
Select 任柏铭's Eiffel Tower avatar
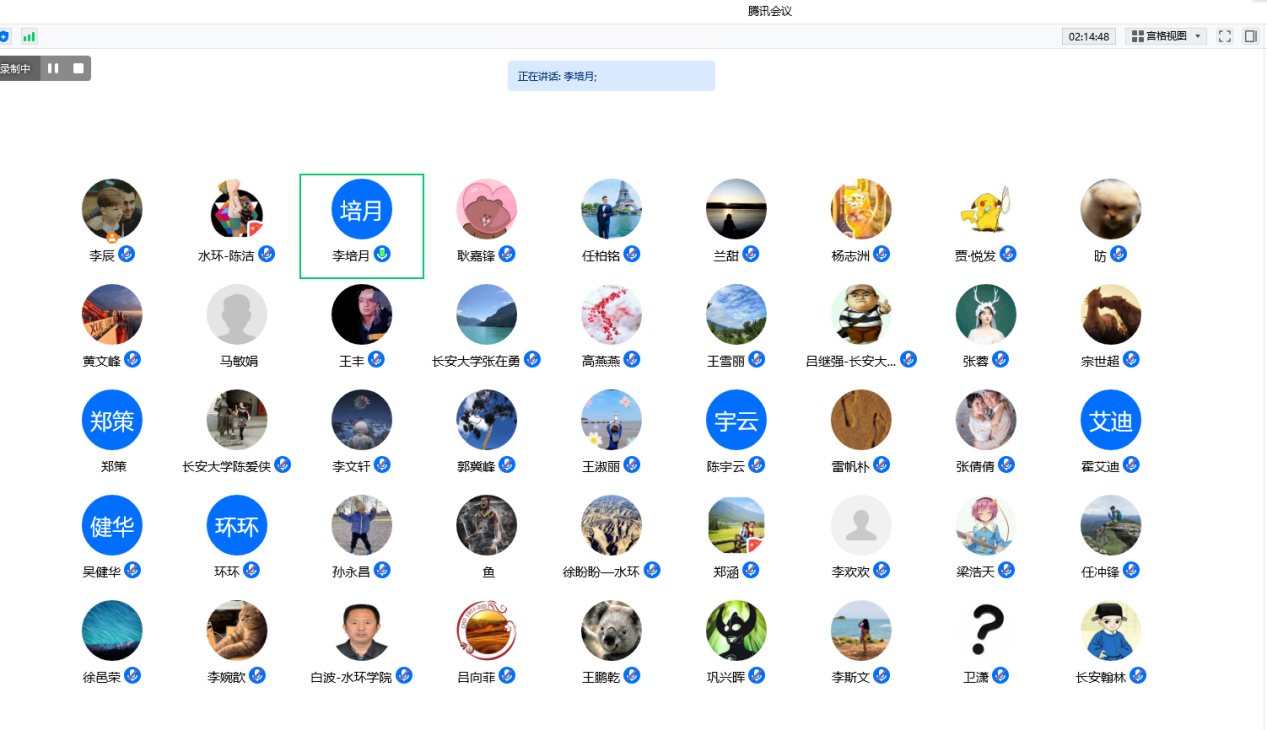point(611,209)
